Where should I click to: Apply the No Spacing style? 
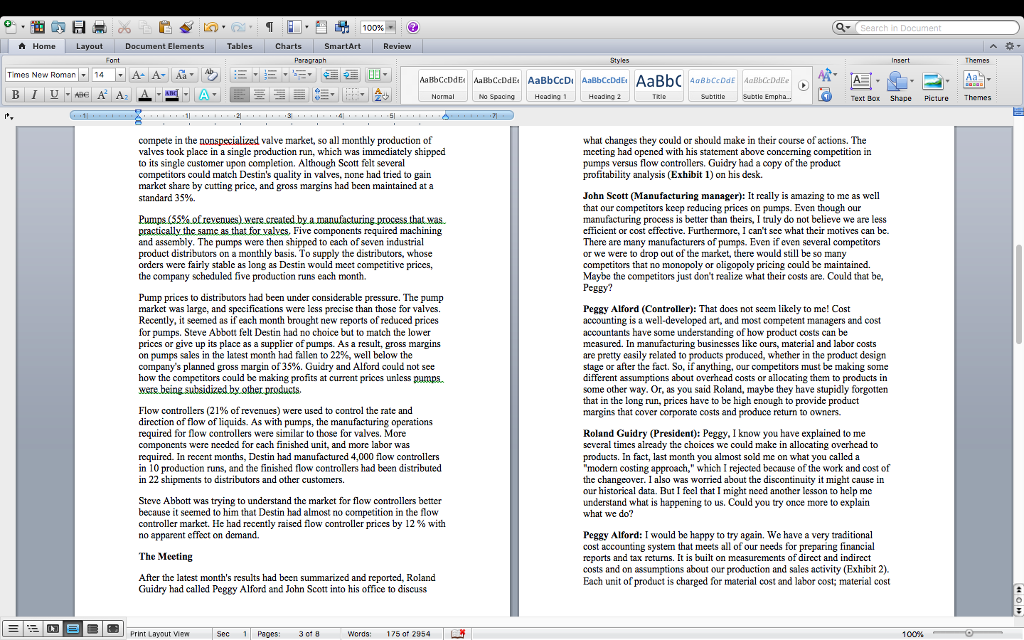tap(496, 86)
